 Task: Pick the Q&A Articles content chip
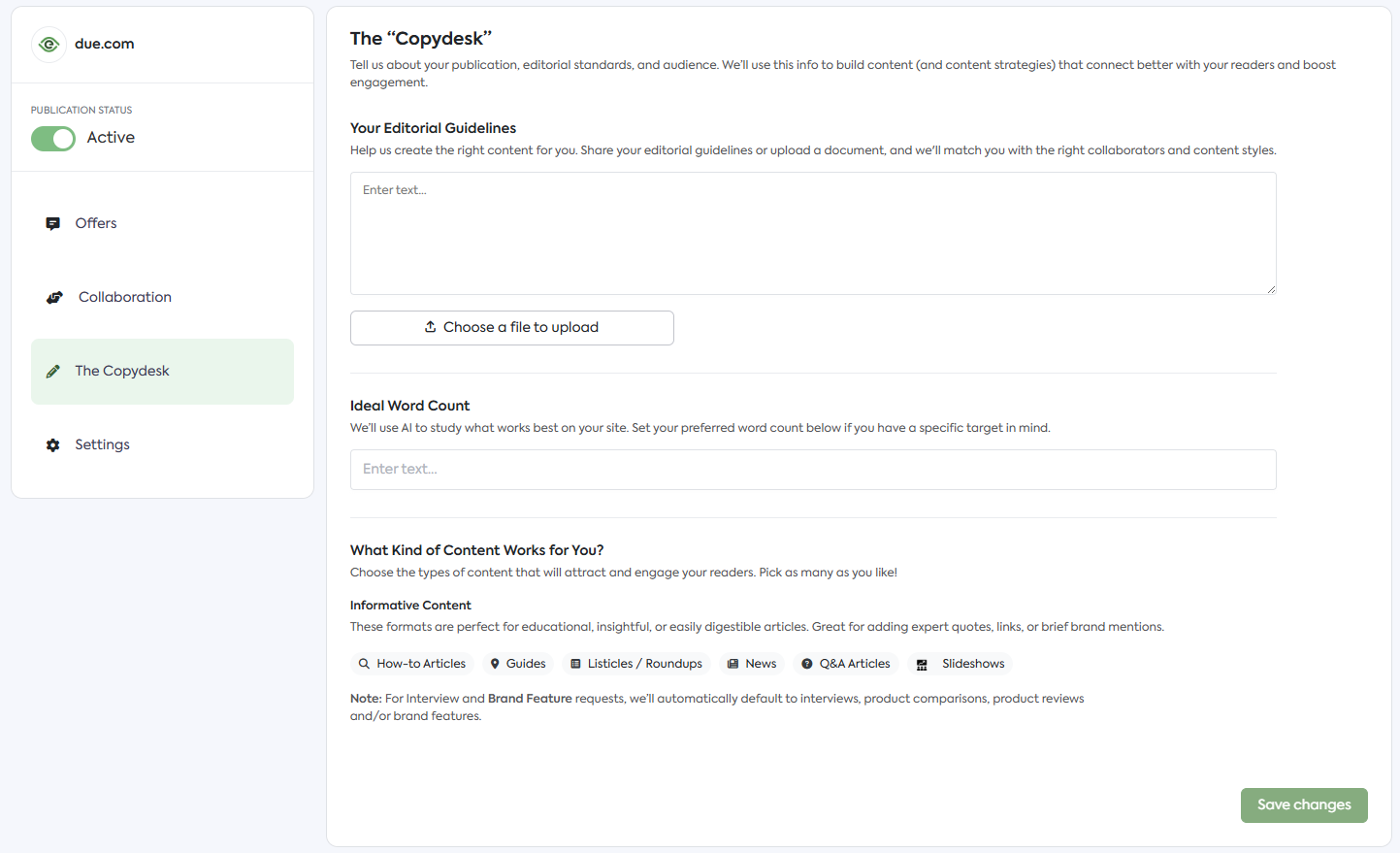[846, 664]
